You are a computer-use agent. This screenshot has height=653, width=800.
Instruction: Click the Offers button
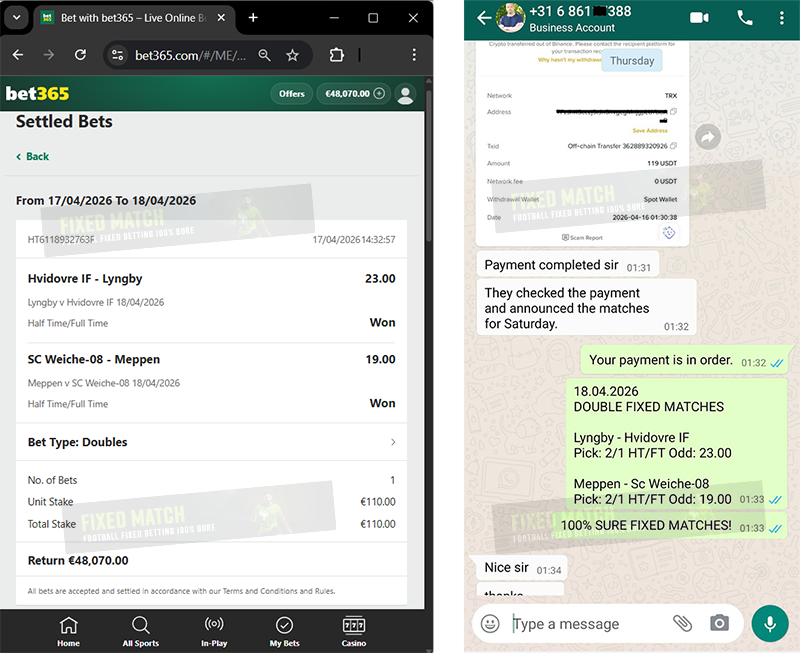(x=291, y=94)
